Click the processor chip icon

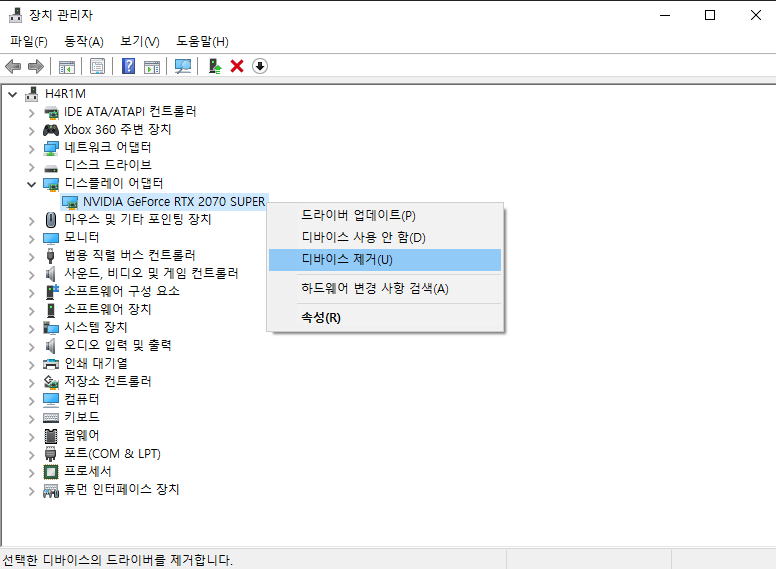pos(51,472)
